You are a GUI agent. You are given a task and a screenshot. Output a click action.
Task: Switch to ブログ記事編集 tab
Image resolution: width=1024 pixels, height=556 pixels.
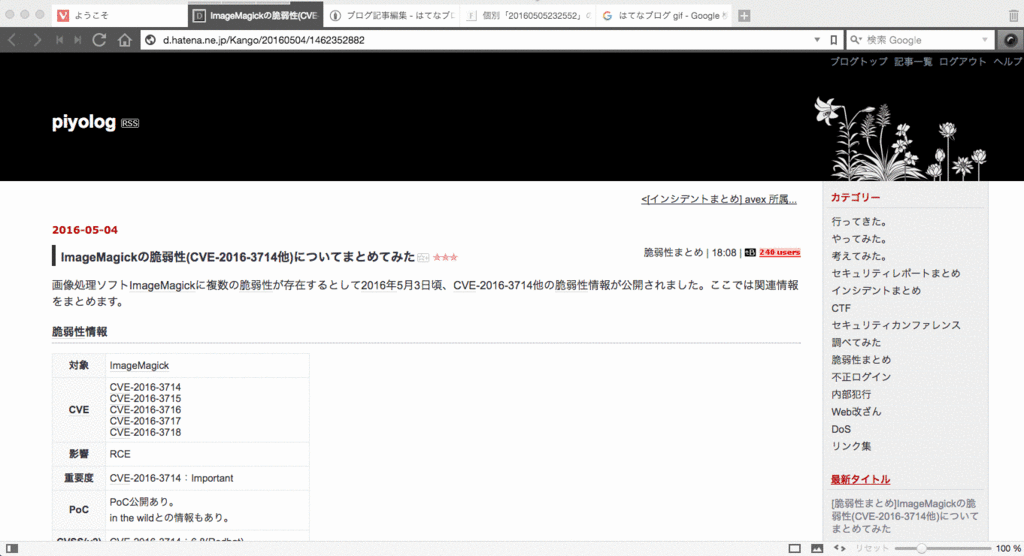click(x=392, y=16)
